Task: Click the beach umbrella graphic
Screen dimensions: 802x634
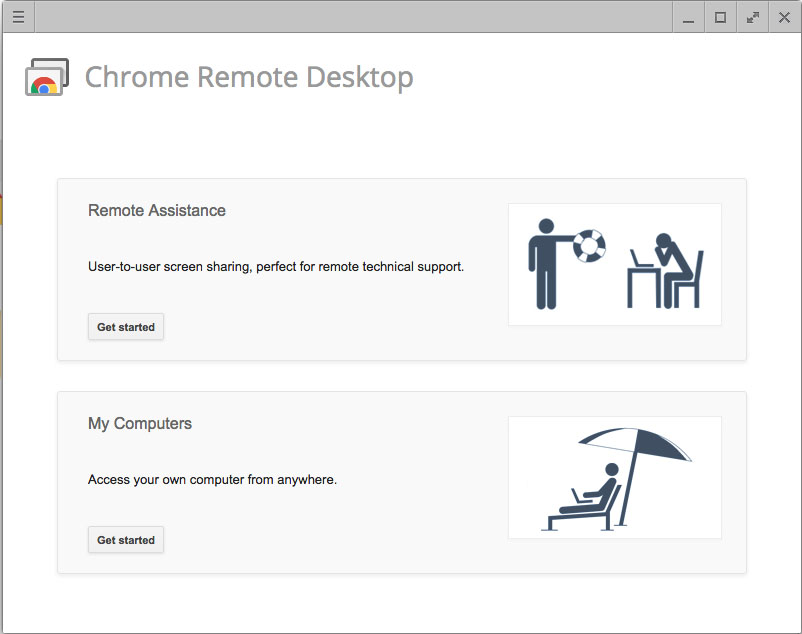Action: click(640, 450)
